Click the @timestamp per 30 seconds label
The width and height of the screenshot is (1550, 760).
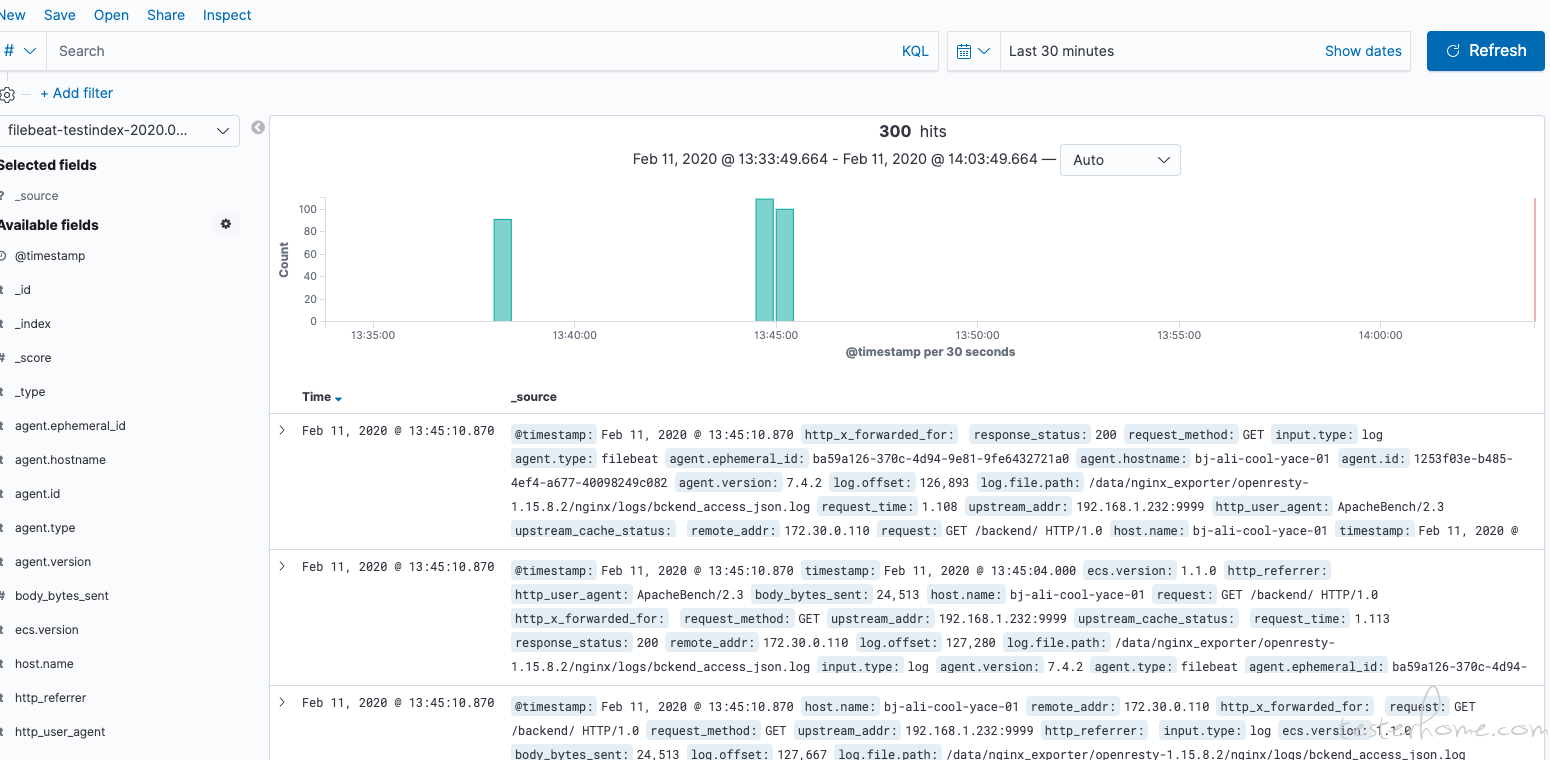click(x=930, y=352)
